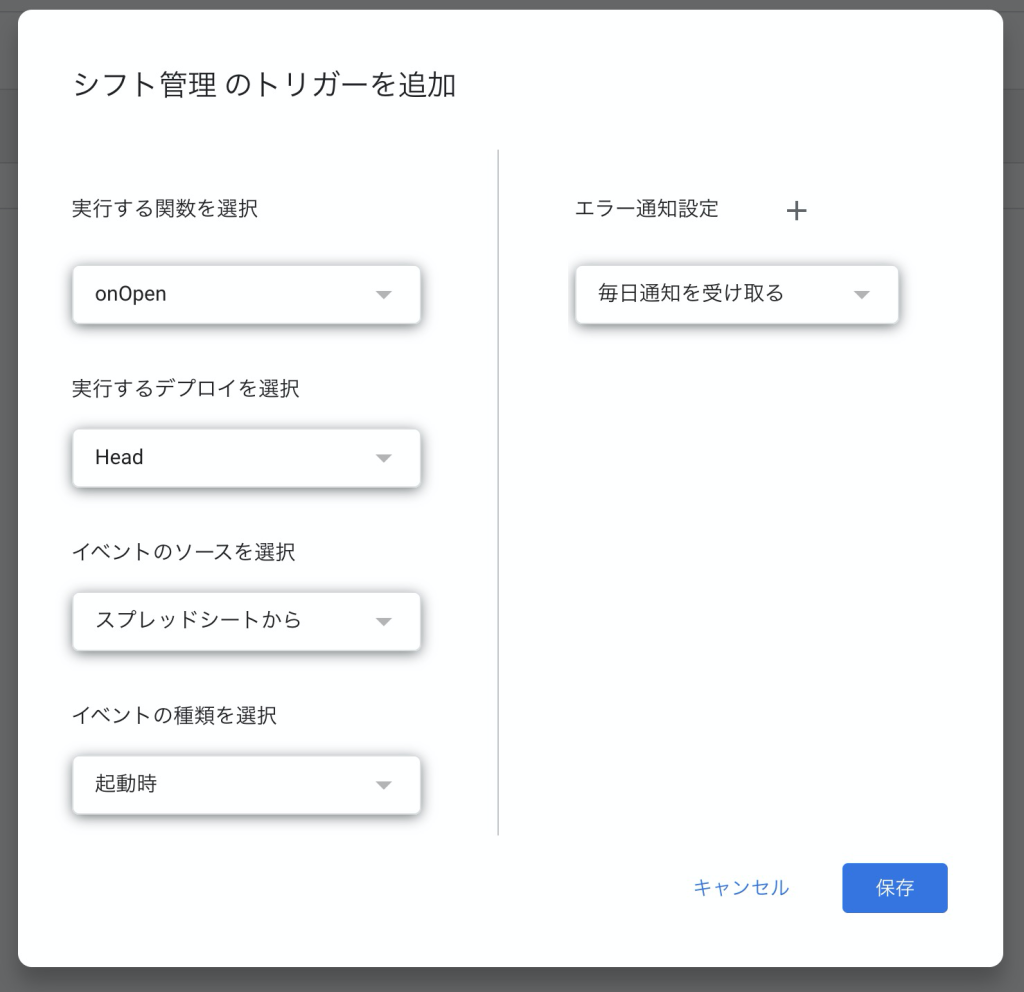
Task: Save the trigger with the 保存 button
Action: 895,888
